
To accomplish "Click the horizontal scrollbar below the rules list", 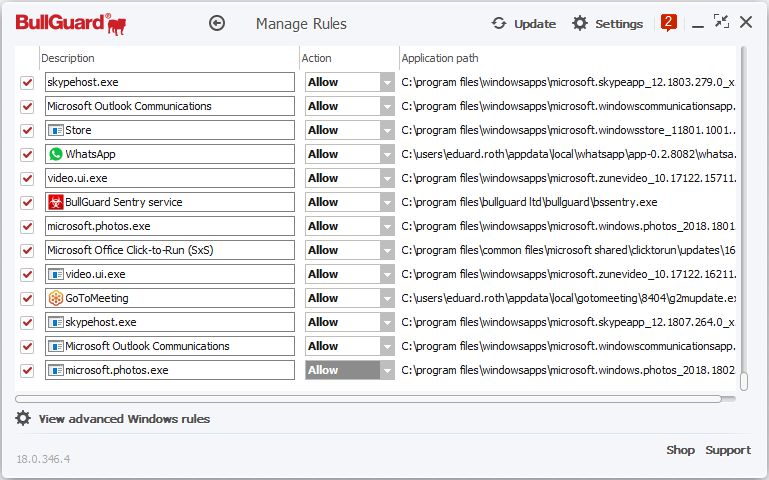I will point(368,398).
